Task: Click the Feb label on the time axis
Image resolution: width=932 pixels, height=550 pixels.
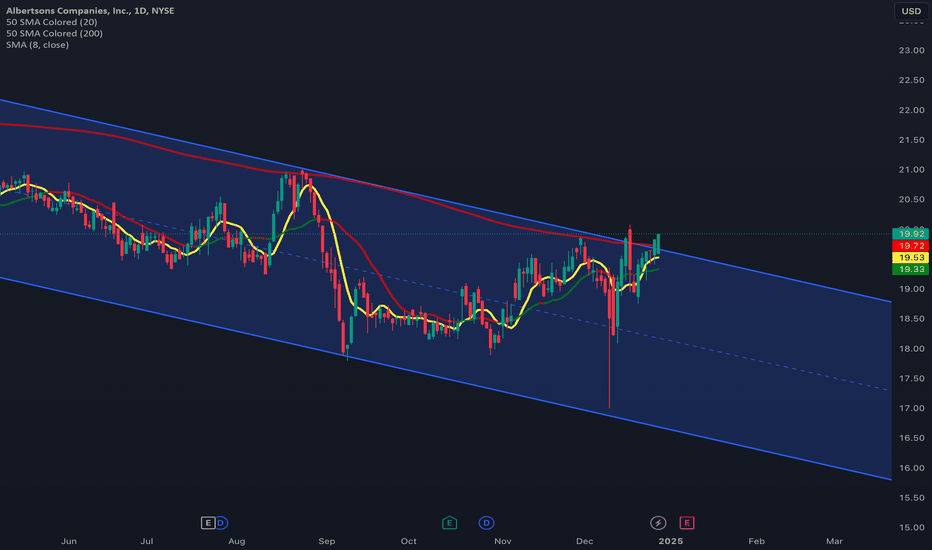Action: pyautogui.click(x=756, y=541)
